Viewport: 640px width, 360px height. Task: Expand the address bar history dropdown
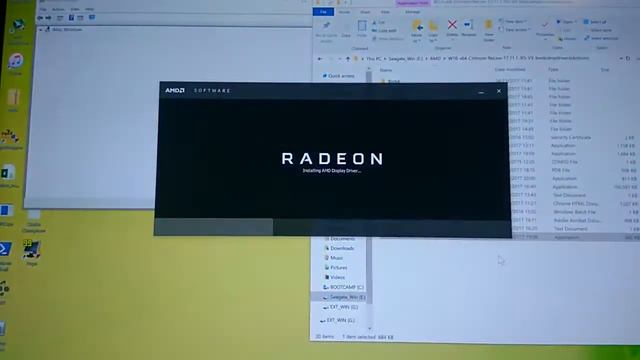point(621,59)
